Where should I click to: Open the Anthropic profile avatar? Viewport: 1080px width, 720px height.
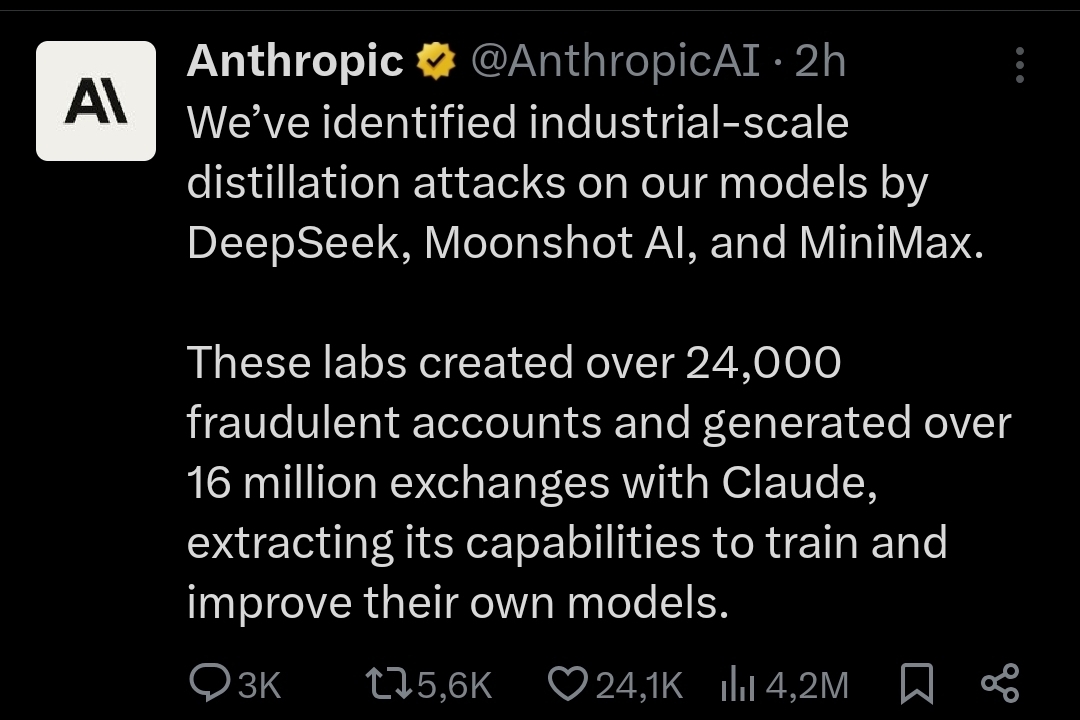96,101
